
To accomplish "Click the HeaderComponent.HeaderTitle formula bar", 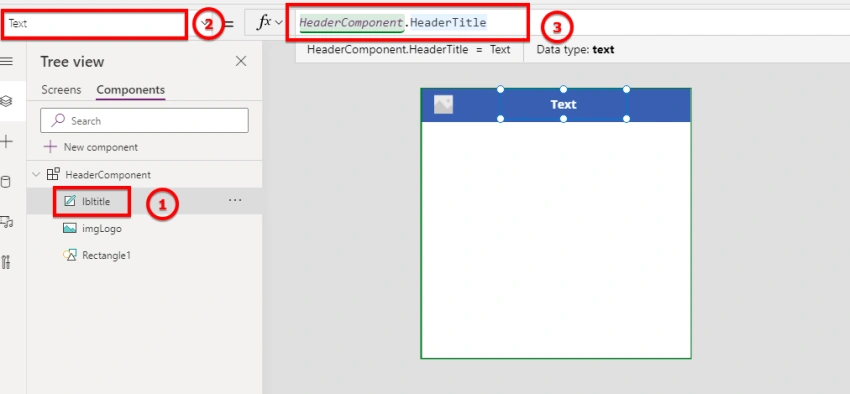I will [393, 23].
